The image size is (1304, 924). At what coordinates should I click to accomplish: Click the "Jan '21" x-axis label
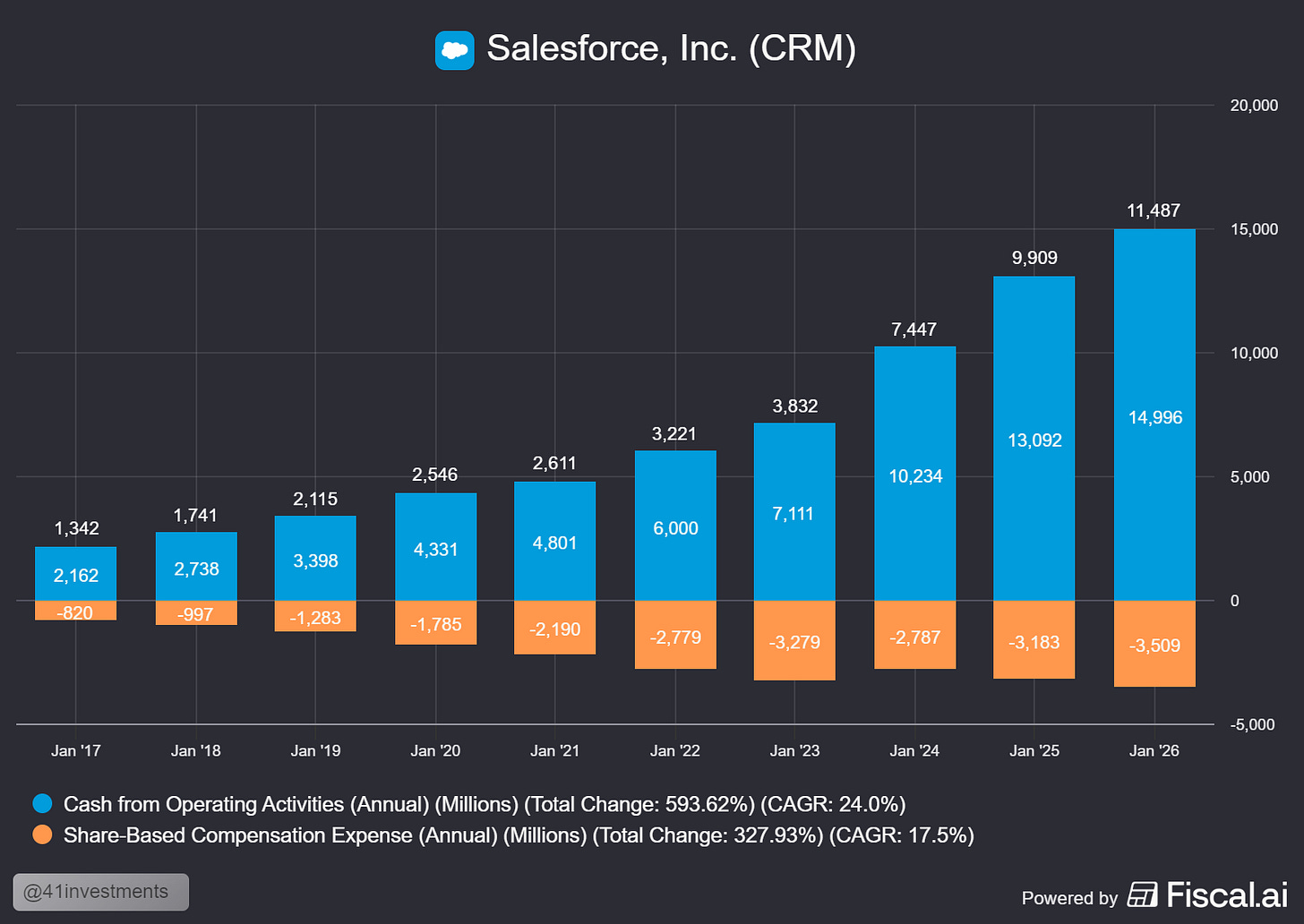click(554, 750)
